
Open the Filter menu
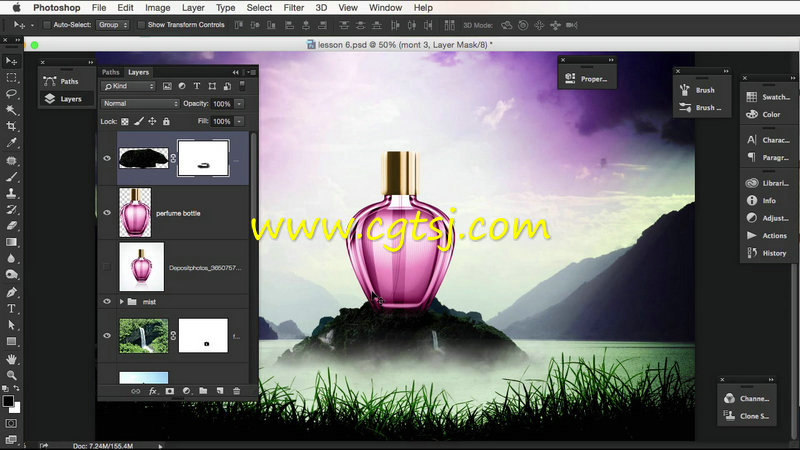pos(293,7)
